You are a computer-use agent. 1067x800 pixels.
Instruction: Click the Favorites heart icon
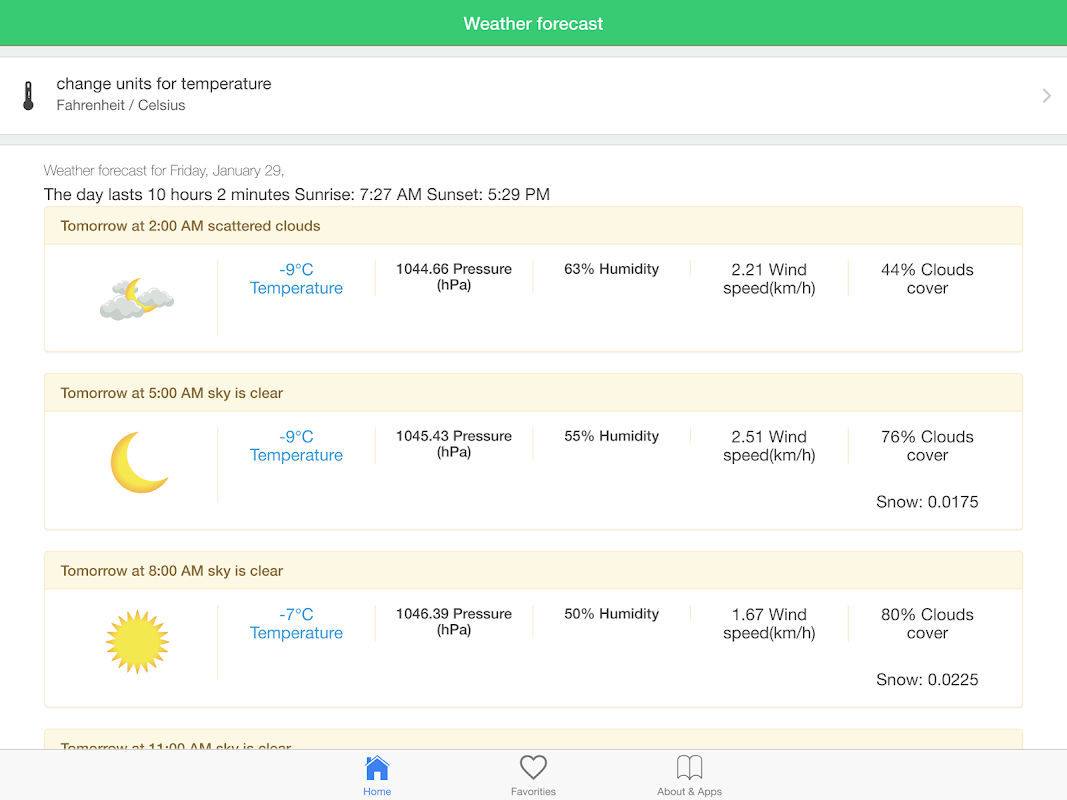[533, 768]
